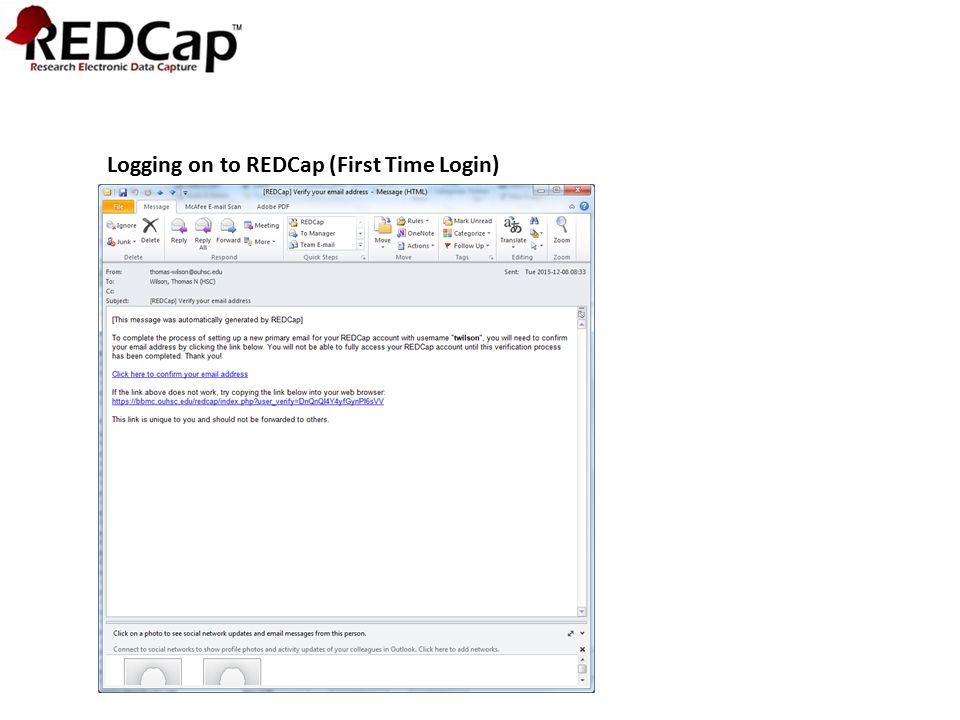This screenshot has width=960, height=720.
Task: Reply to the REDCap verification email
Action: click(179, 231)
